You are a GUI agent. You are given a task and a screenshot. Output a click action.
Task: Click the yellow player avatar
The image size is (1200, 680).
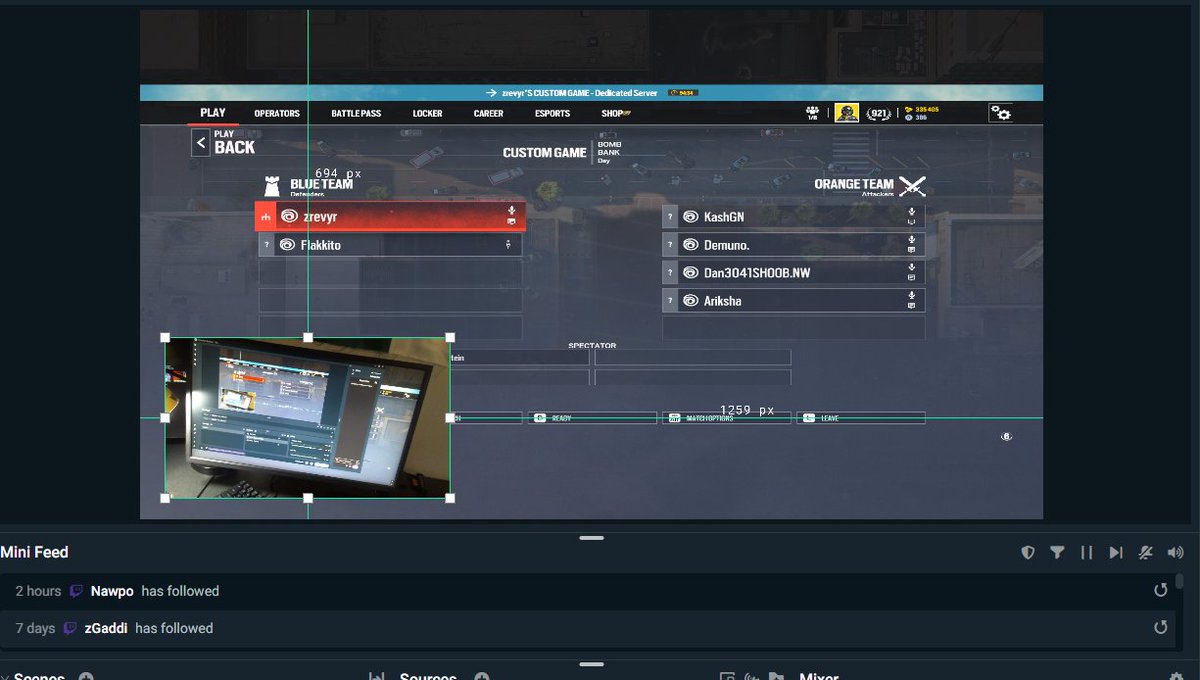click(847, 113)
